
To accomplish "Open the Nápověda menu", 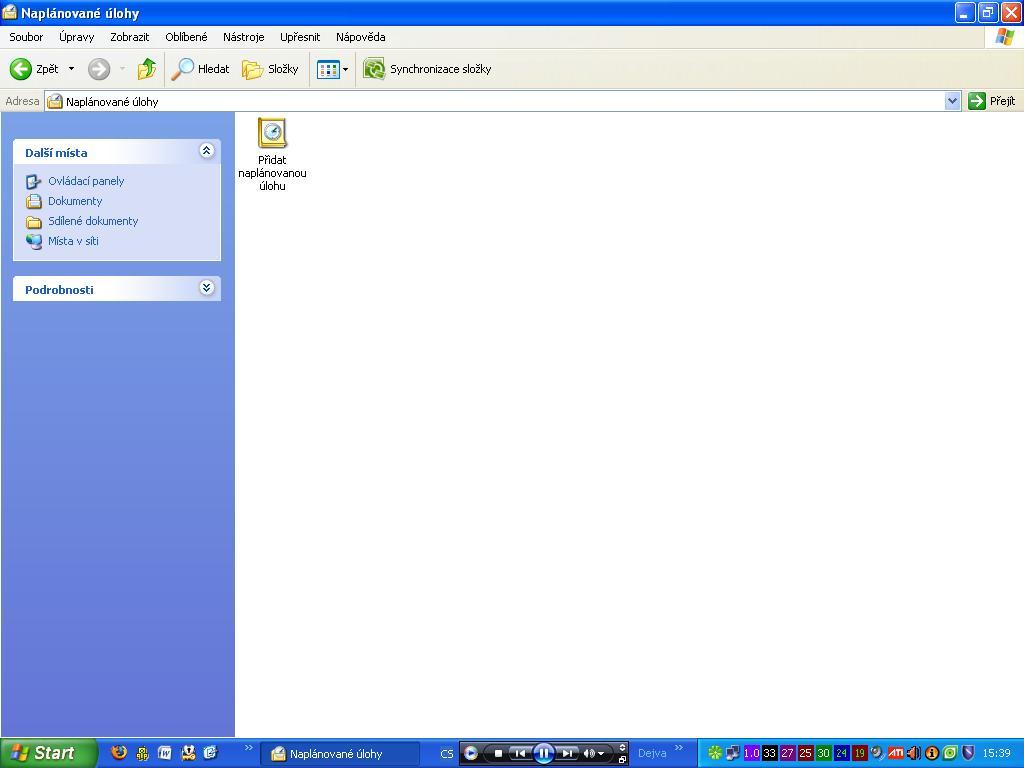I will pos(360,37).
